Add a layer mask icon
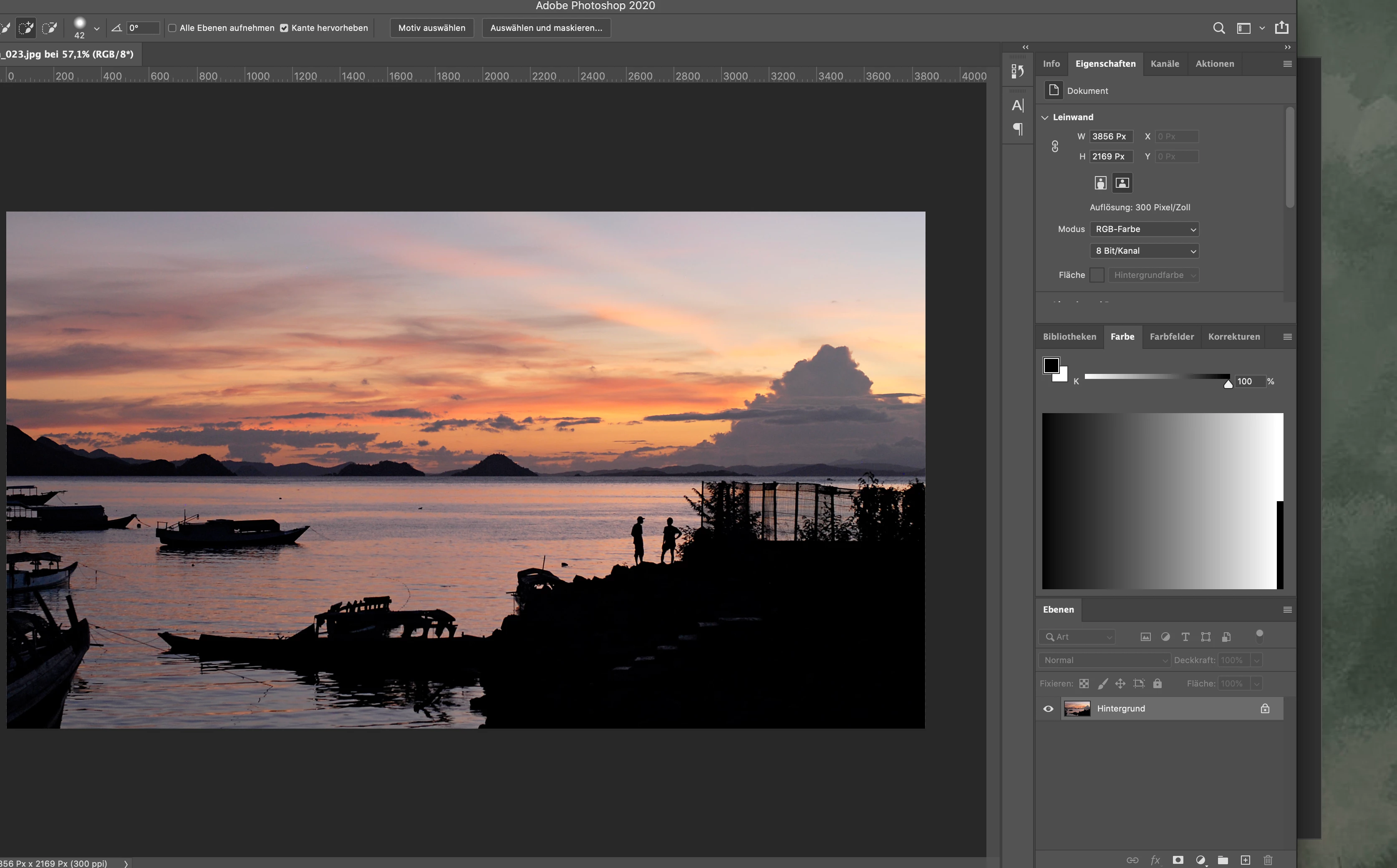 coord(1178,859)
